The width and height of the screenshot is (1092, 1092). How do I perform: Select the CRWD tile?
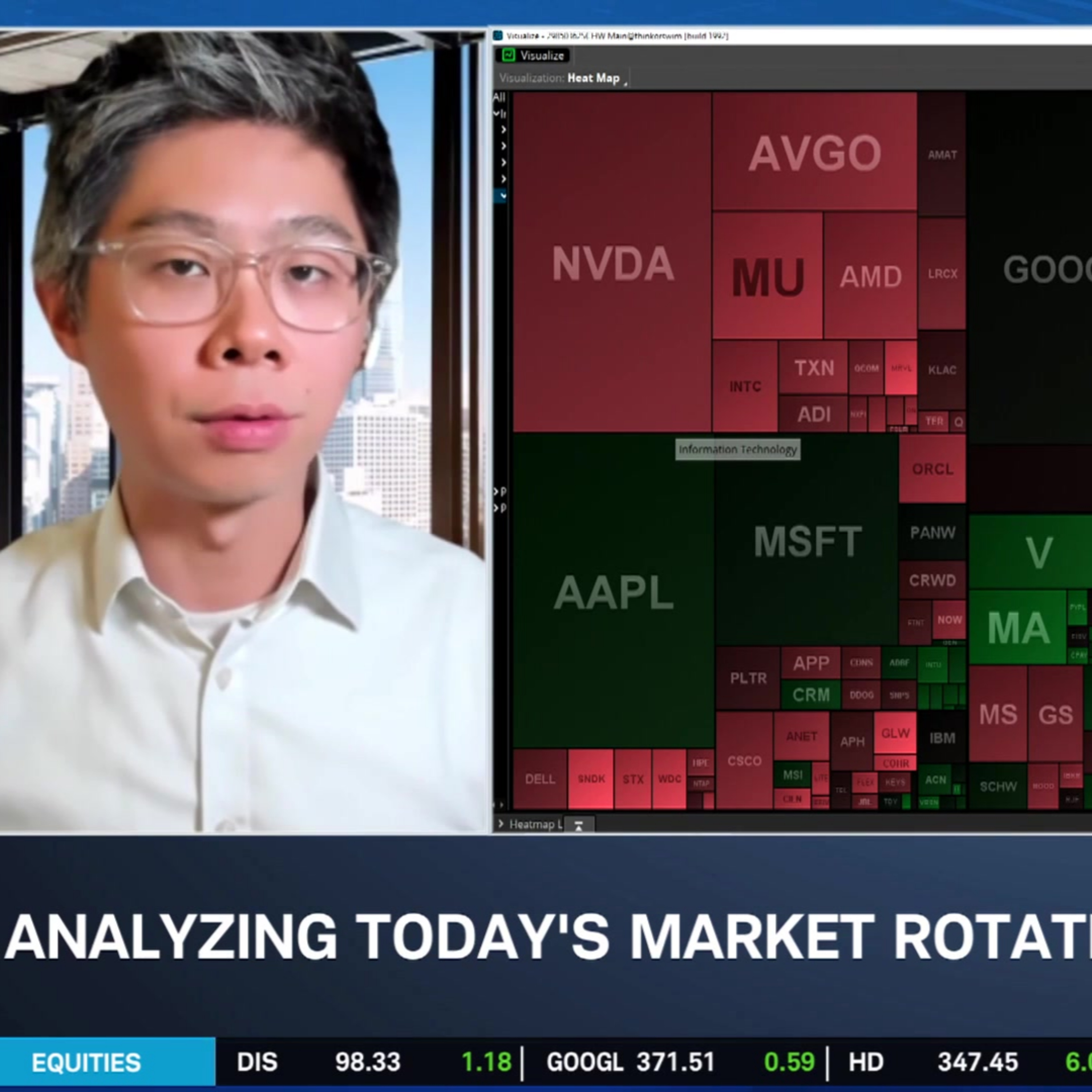click(x=932, y=580)
